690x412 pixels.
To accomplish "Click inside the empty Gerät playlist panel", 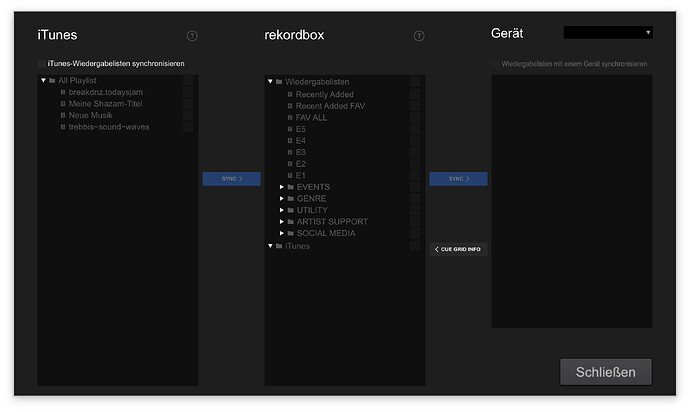I will 571,200.
